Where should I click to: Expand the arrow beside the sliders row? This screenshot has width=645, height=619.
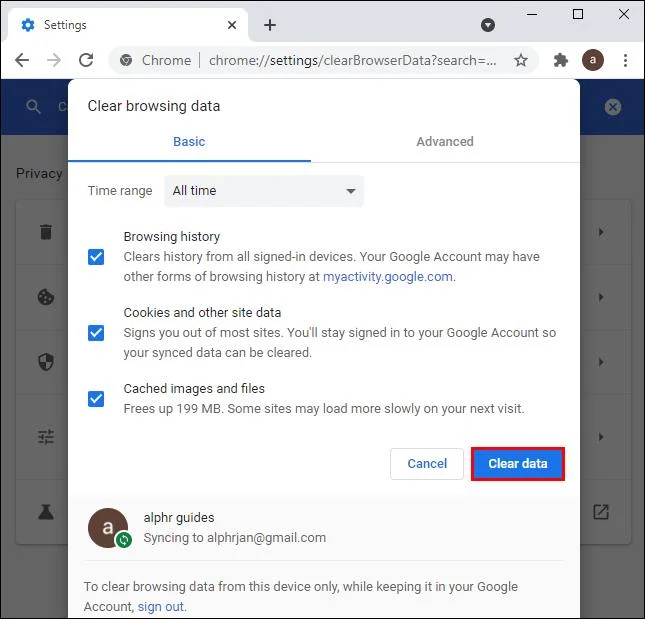coord(601,436)
